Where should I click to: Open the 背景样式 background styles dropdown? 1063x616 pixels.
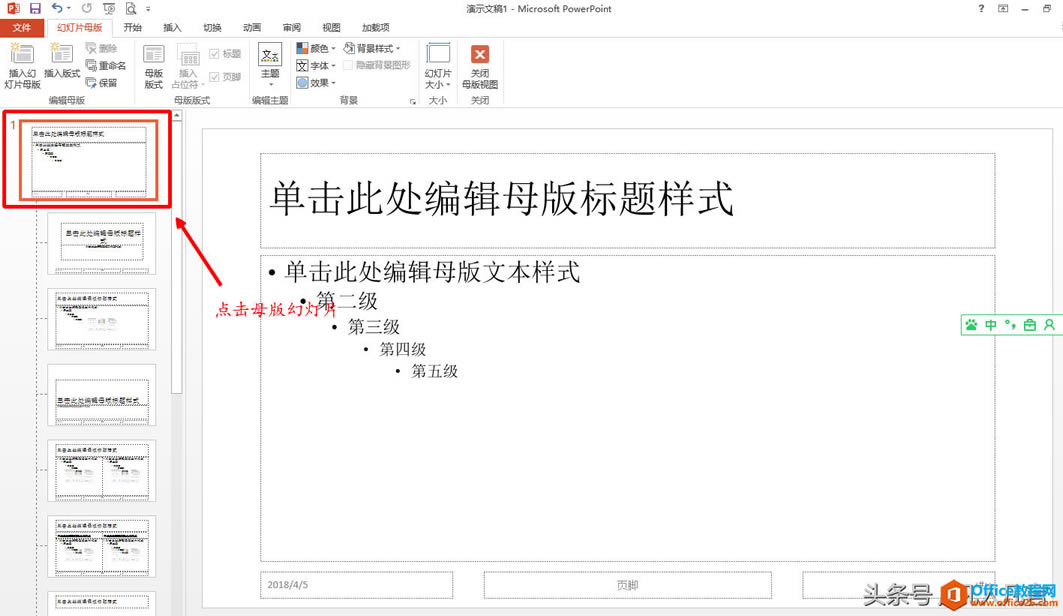[372, 48]
